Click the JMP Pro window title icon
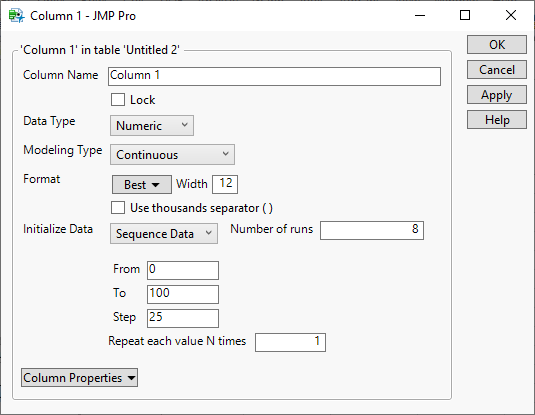The height and width of the screenshot is (415, 535). point(16,16)
